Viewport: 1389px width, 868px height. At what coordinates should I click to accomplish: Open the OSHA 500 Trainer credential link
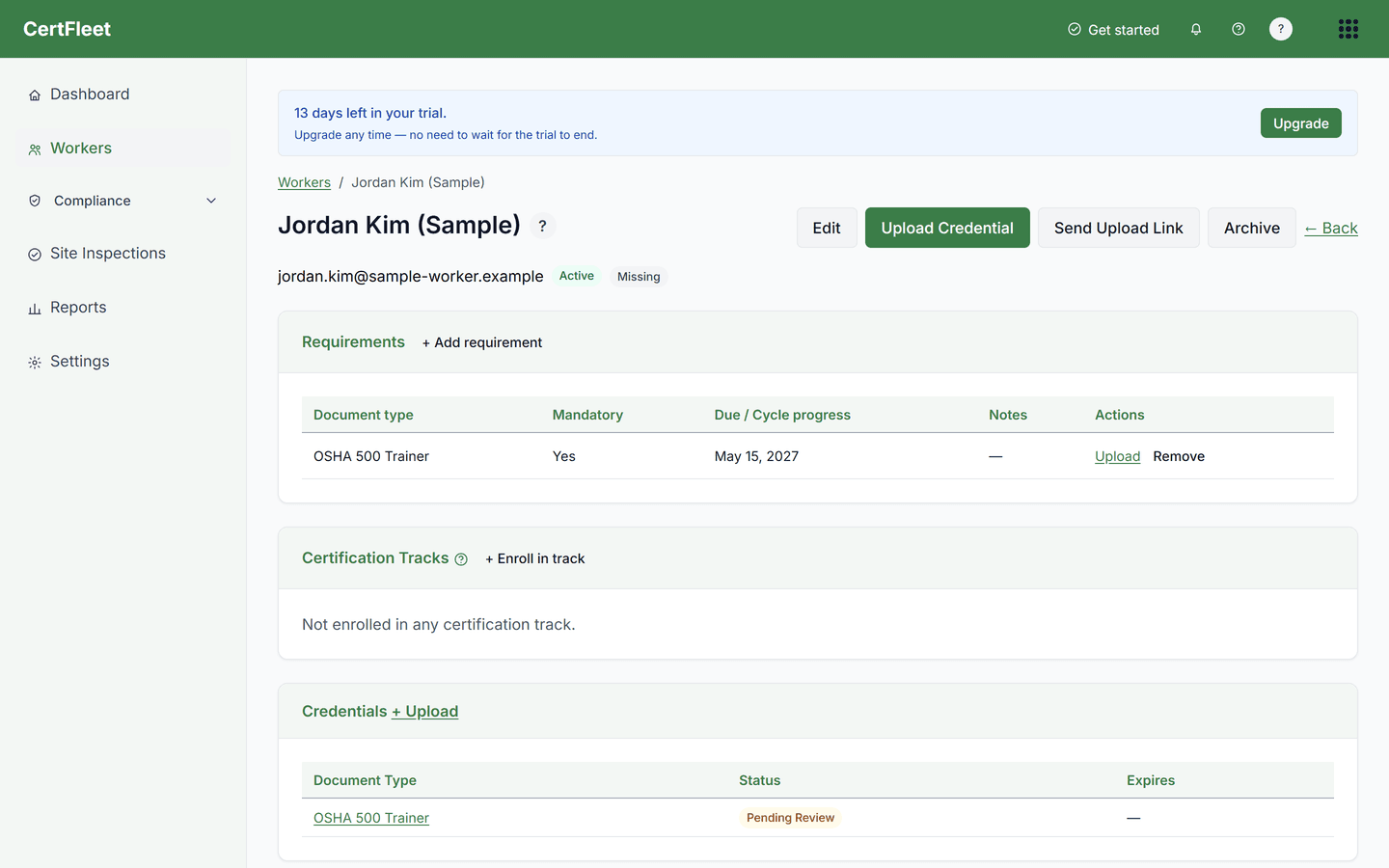tap(371, 818)
